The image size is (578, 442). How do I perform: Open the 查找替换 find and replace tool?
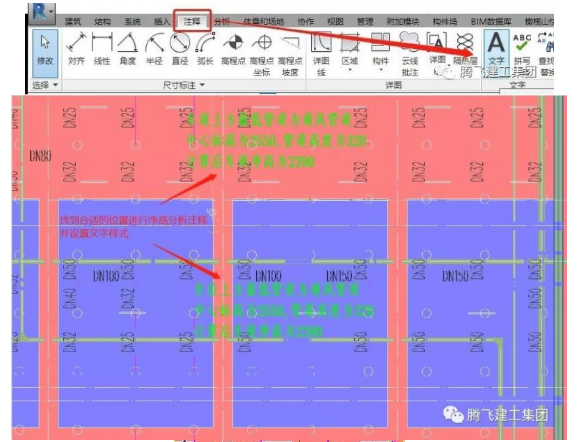click(546, 55)
